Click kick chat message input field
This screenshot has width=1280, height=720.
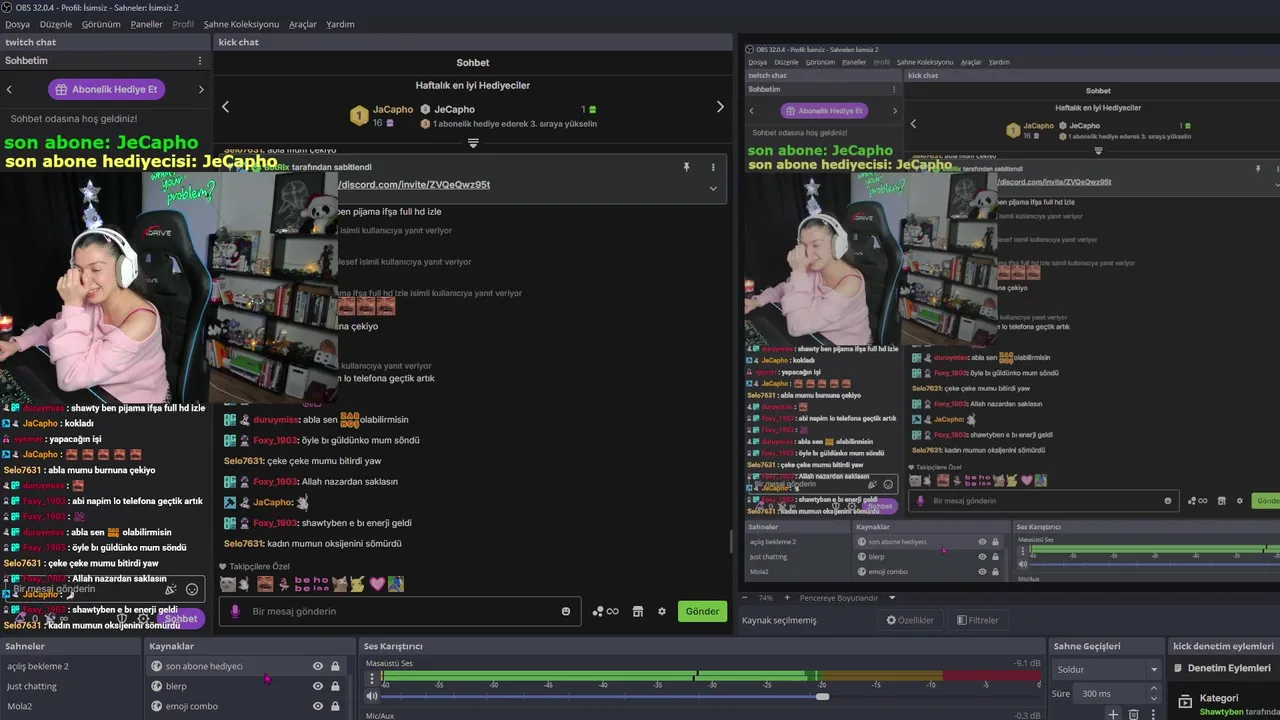[400, 611]
